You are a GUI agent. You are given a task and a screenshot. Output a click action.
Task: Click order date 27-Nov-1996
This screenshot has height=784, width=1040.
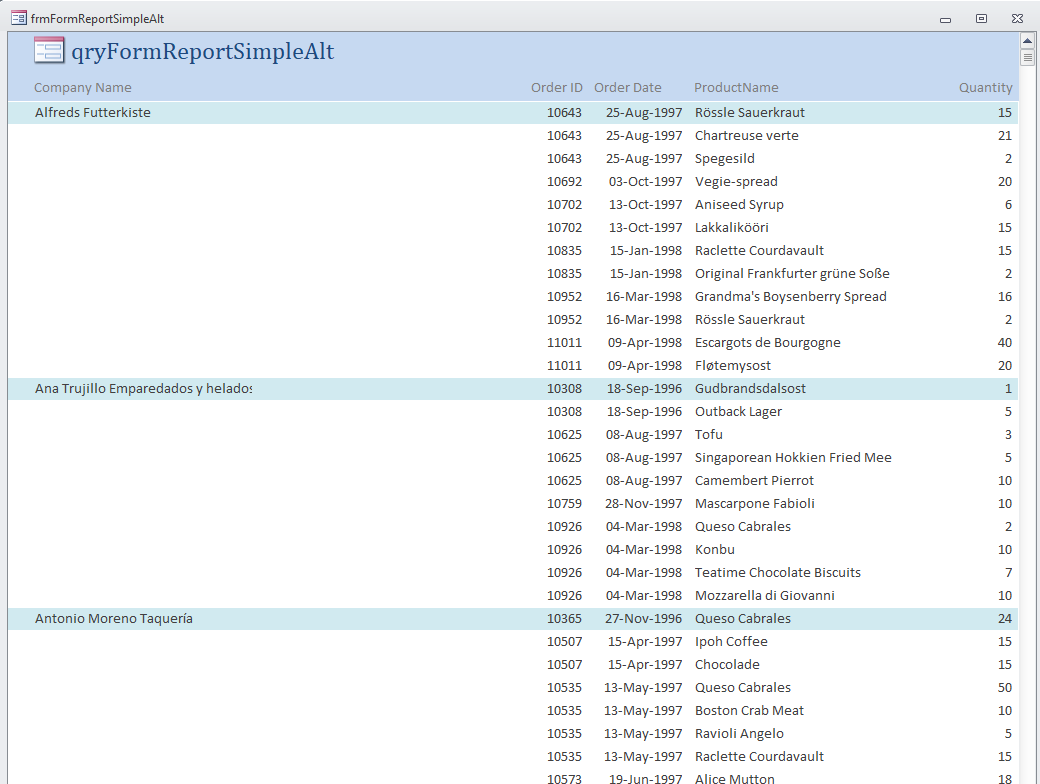[643, 619]
